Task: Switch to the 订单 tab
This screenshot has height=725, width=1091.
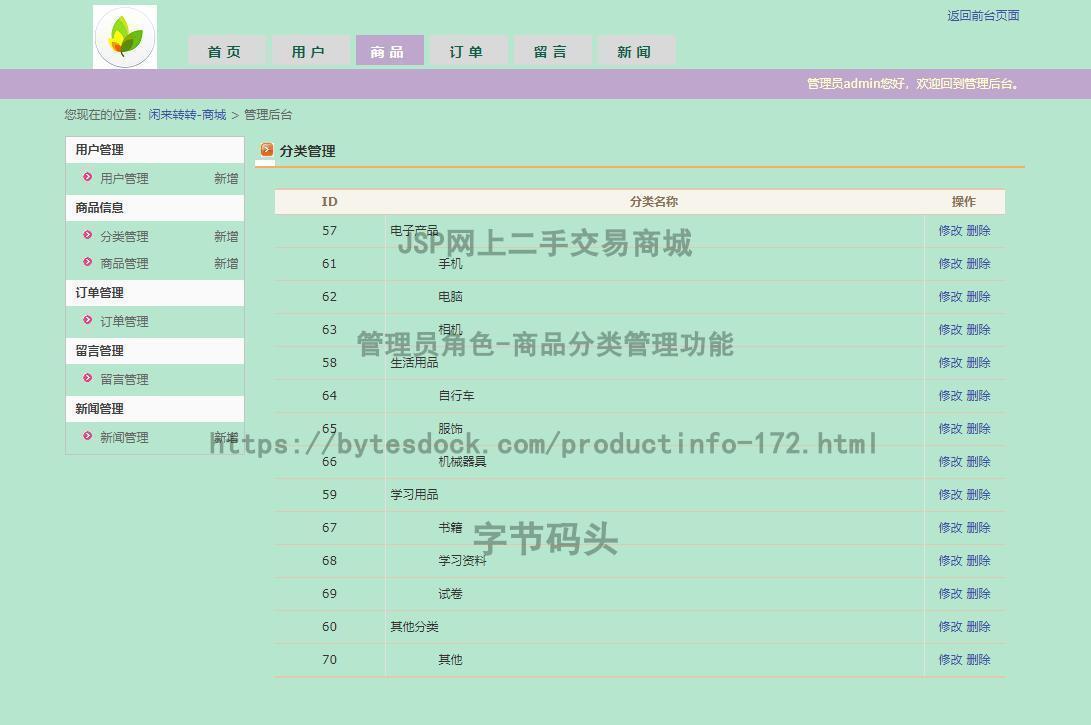Action: pos(468,50)
